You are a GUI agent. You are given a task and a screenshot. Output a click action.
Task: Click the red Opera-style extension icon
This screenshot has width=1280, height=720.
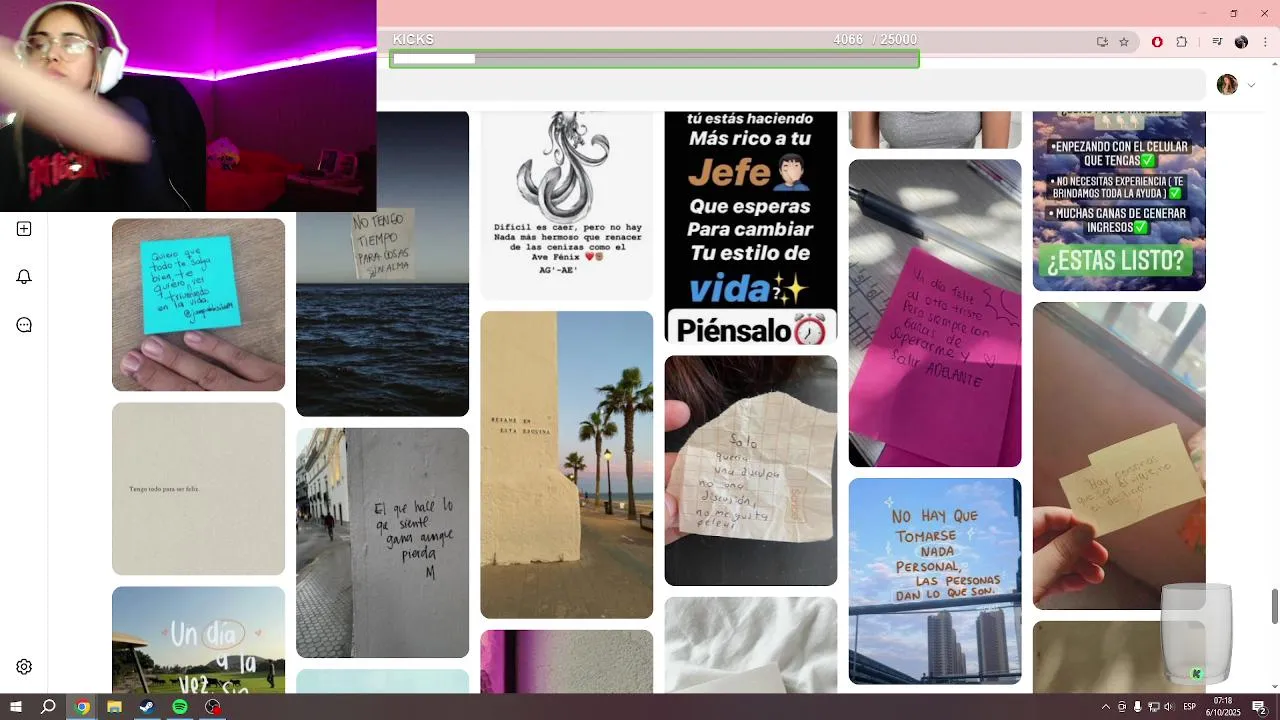[1157, 42]
